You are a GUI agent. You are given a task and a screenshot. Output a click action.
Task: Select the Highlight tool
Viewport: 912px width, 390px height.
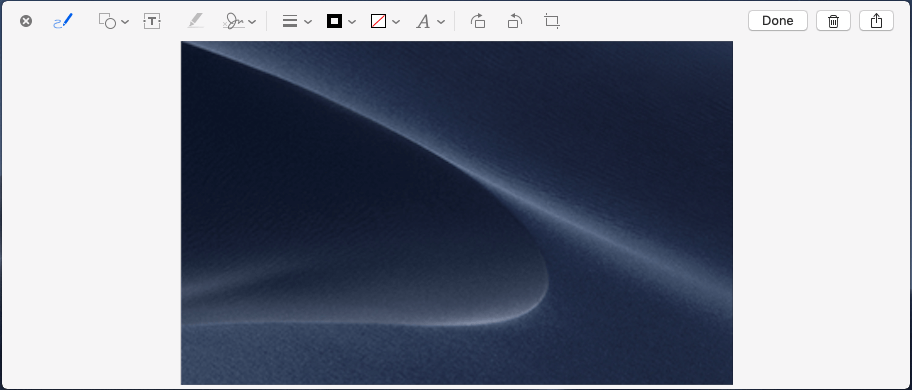tap(195, 22)
